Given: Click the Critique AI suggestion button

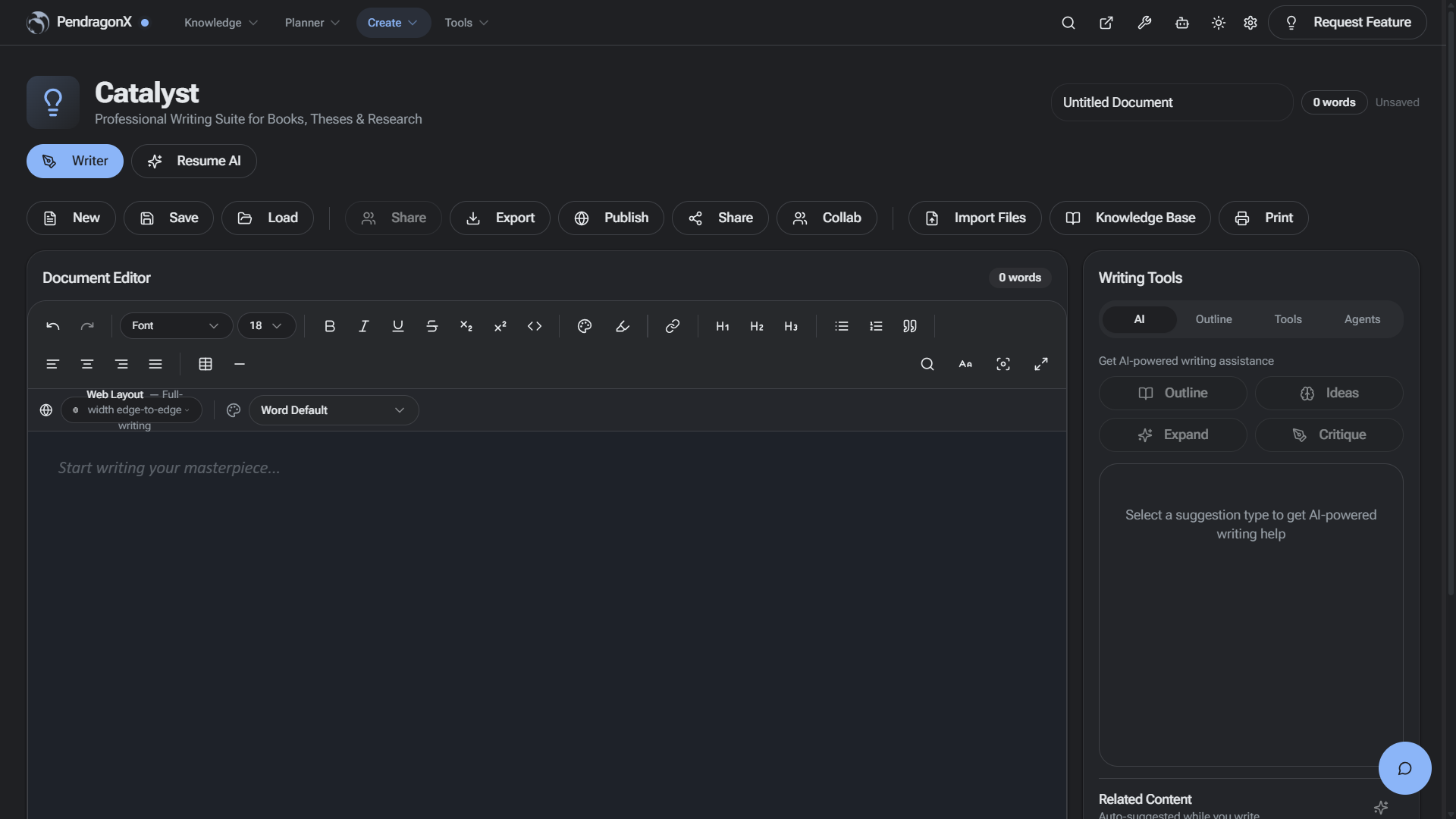Looking at the screenshot, I should (1329, 435).
